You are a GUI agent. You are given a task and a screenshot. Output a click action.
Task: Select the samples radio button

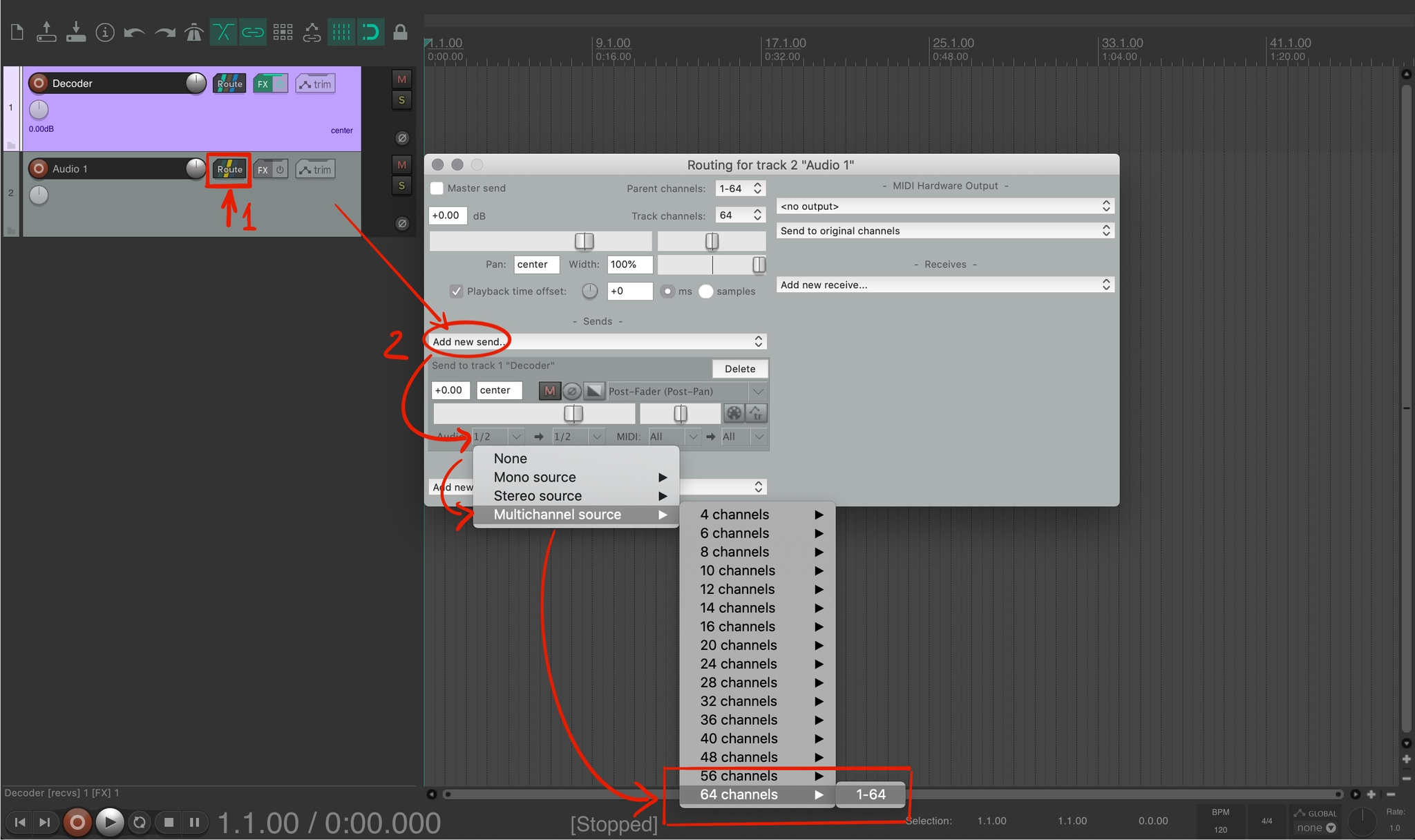coord(705,292)
